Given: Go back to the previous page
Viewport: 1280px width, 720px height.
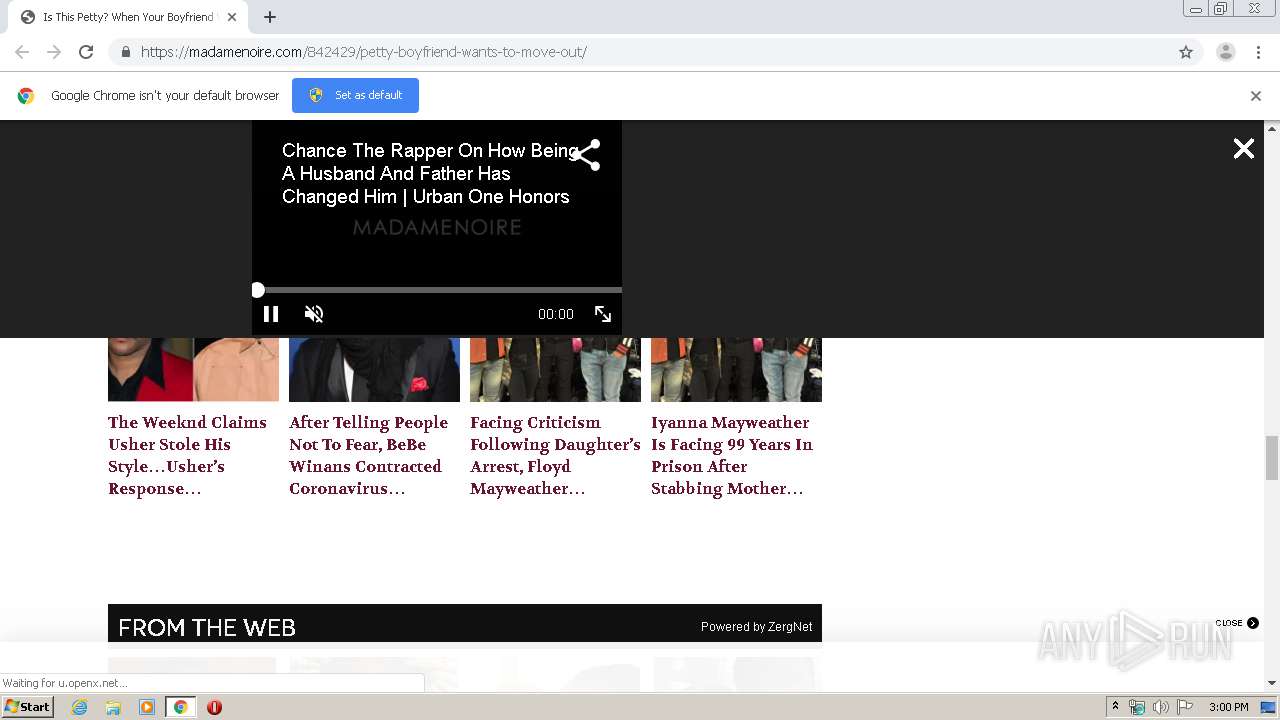Looking at the screenshot, I should (x=22, y=52).
